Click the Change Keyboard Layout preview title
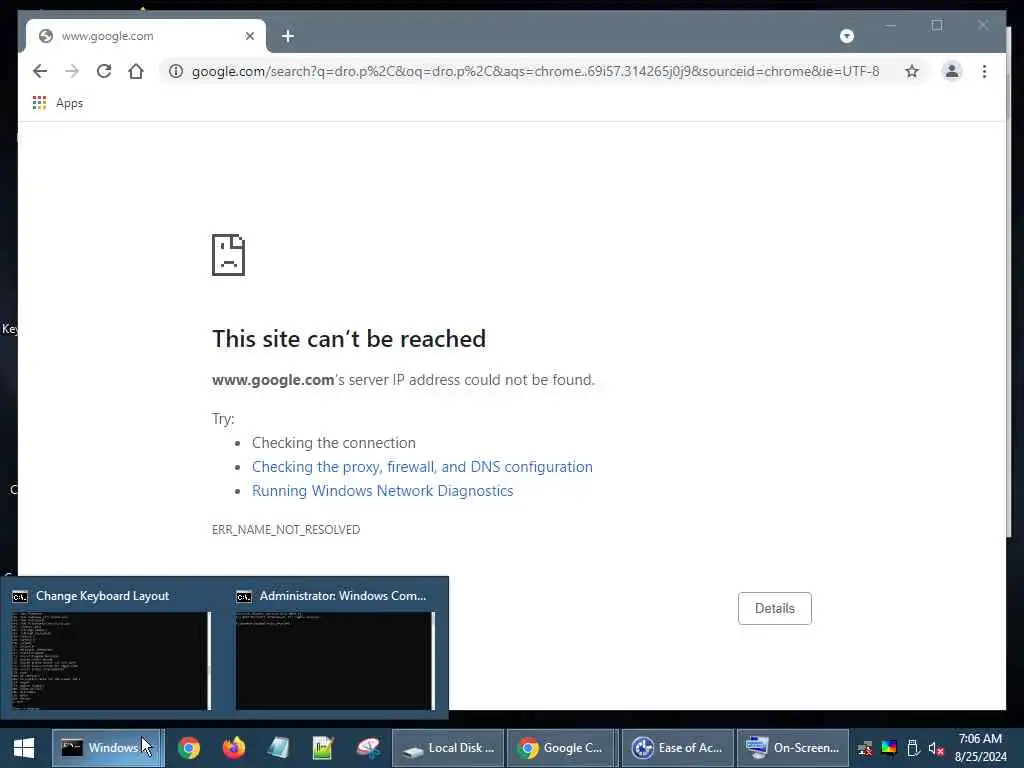1024x768 pixels. point(103,596)
